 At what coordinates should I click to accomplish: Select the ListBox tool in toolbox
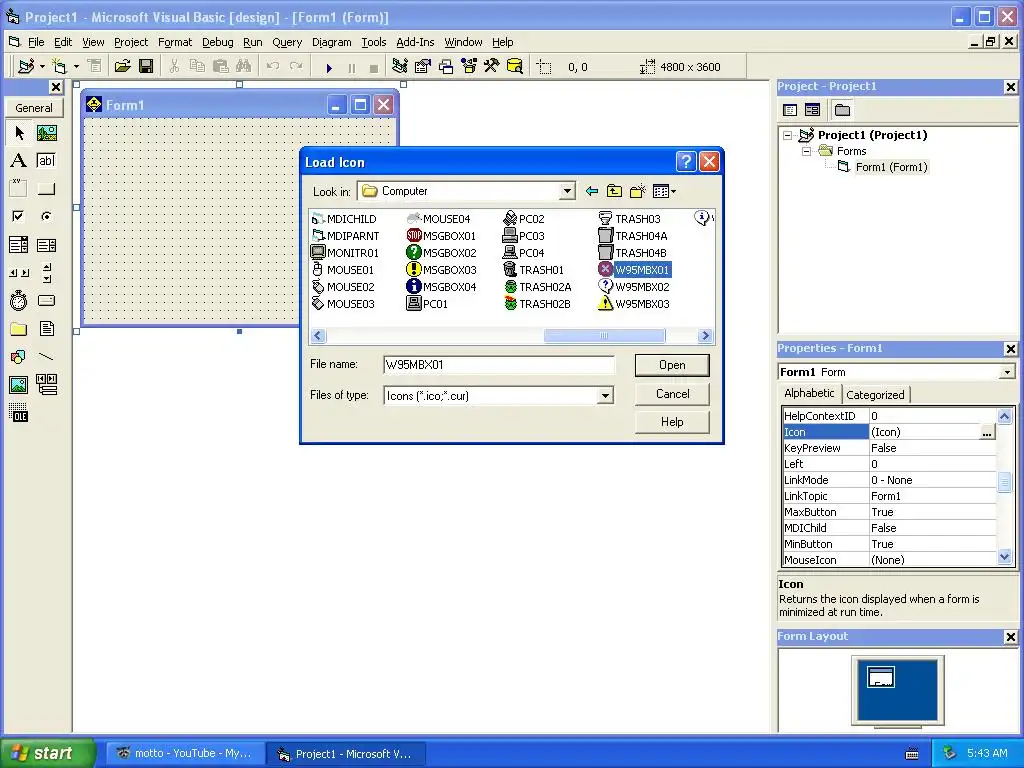pos(46,245)
